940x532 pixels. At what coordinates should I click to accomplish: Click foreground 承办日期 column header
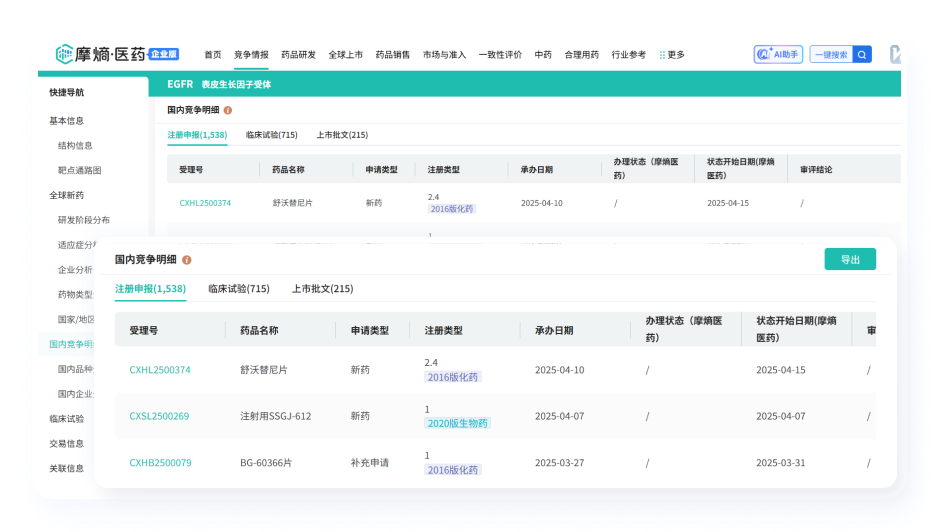click(x=554, y=330)
